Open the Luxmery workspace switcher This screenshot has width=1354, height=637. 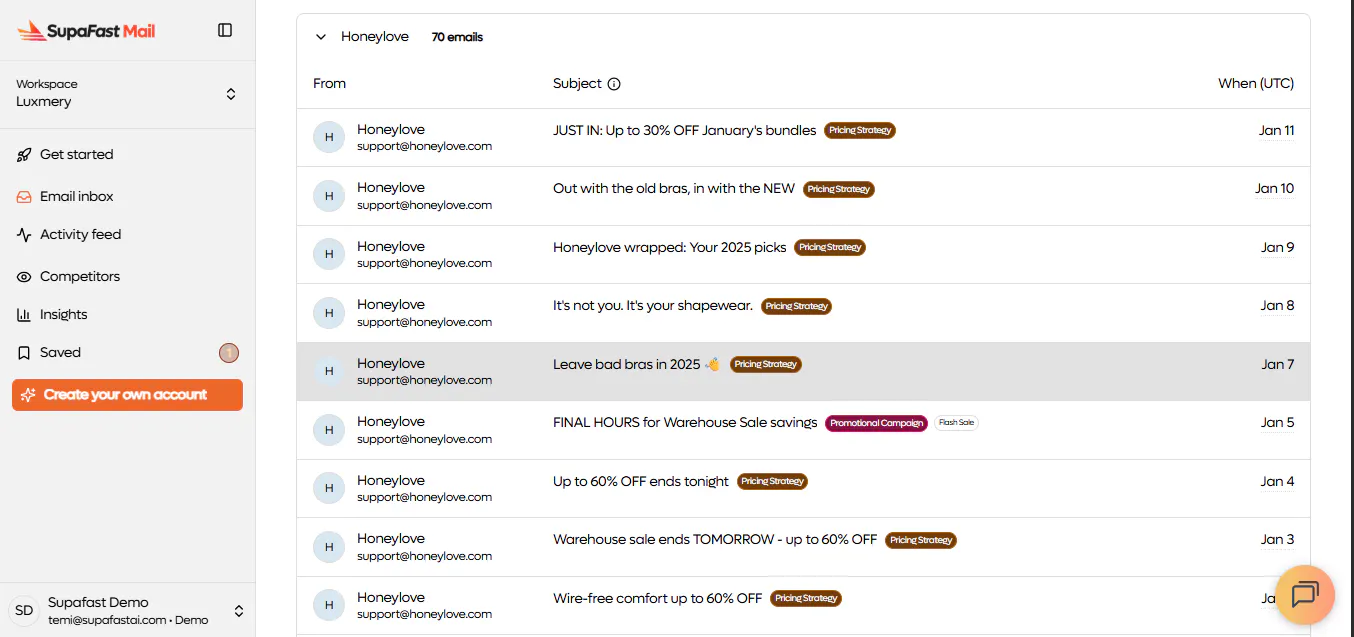point(127,93)
